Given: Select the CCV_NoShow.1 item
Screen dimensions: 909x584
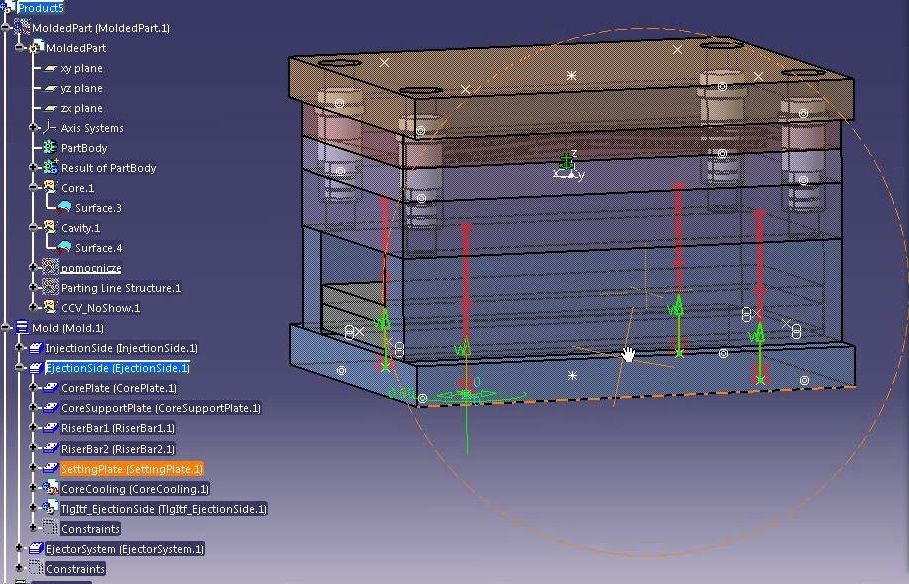Looking at the screenshot, I should tap(100, 308).
